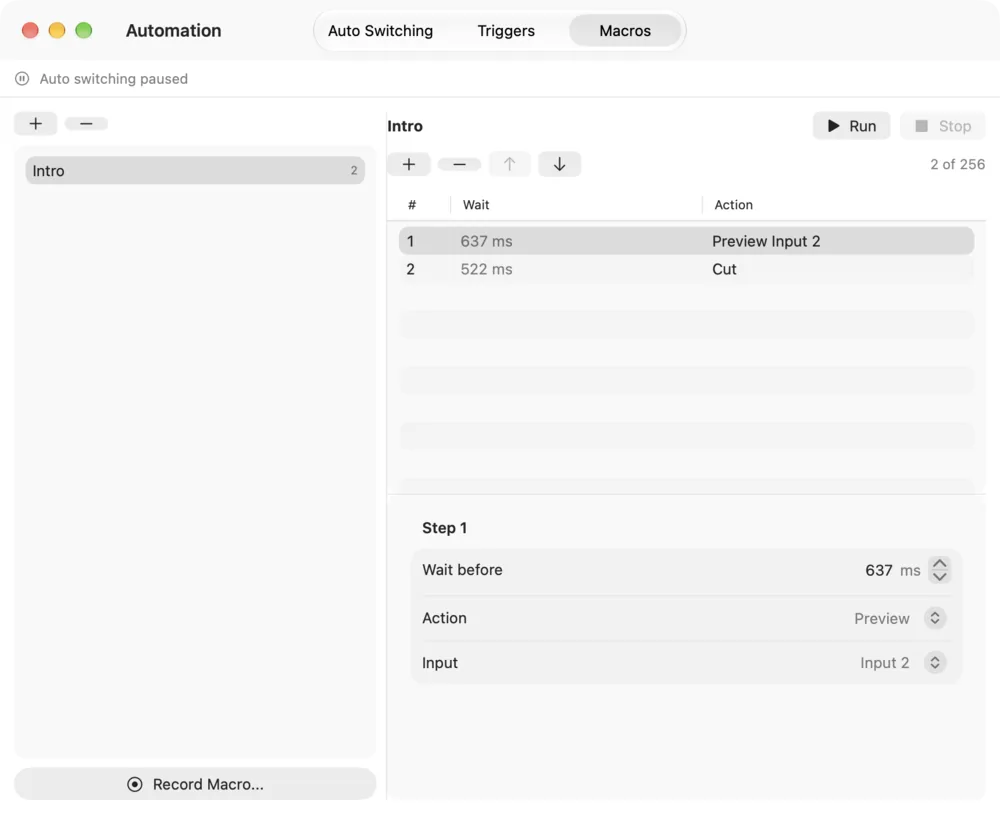Move selected step down arrow
Image resolution: width=1000 pixels, height=814 pixels.
click(559, 165)
